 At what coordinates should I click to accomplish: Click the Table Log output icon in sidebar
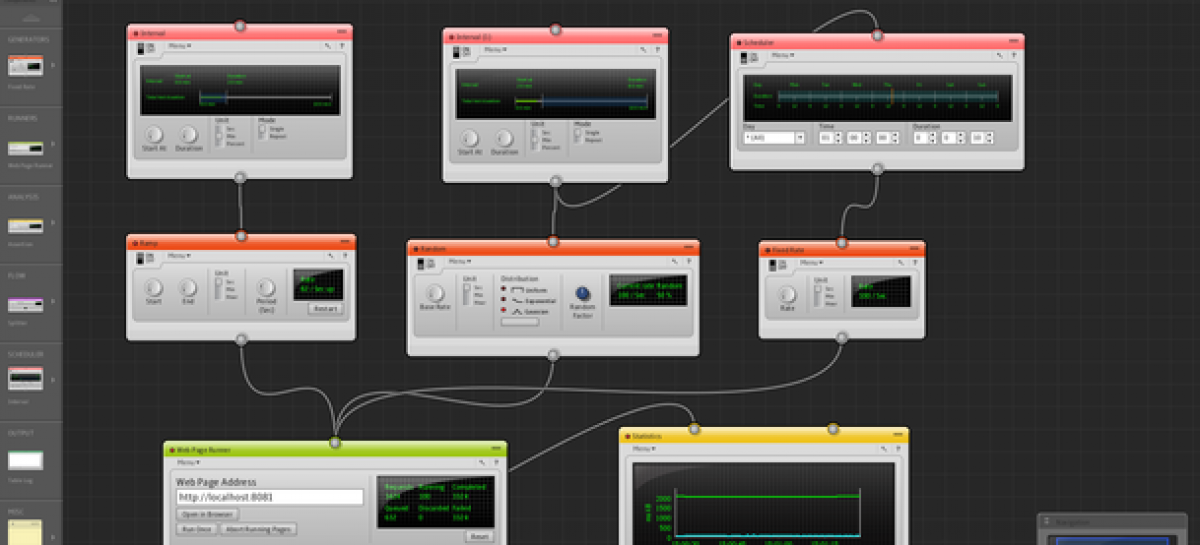pyautogui.click(x=26, y=460)
